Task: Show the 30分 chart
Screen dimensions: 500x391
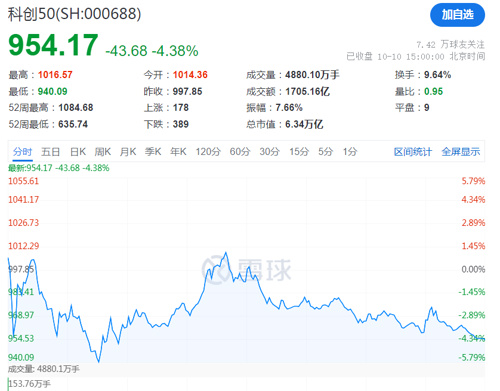Action: coord(269,152)
